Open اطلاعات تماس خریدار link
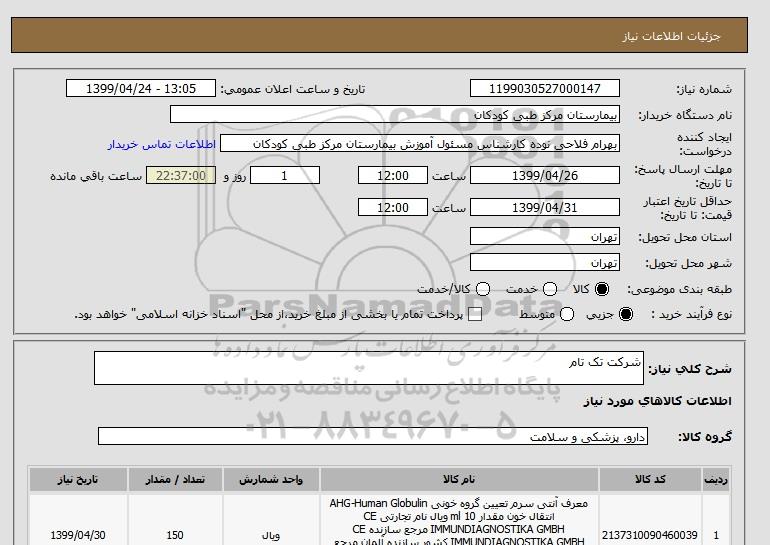The width and height of the screenshot is (770, 545). pyautogui.click(x=162, y=144)
